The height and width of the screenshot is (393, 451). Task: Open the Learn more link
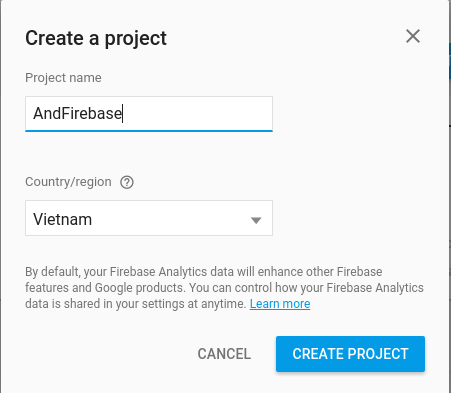tap(280, 304)
